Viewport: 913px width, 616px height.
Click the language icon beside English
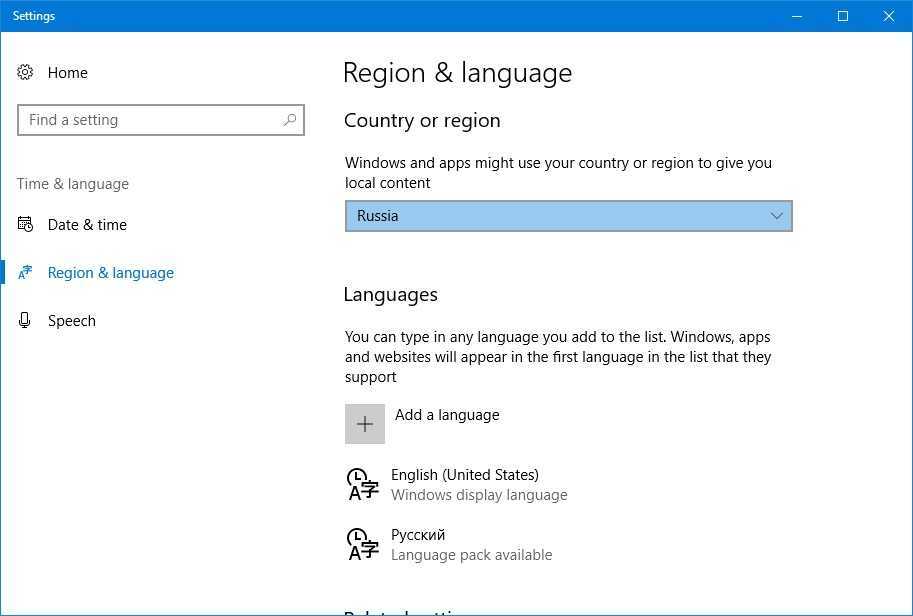click(362, 484)
